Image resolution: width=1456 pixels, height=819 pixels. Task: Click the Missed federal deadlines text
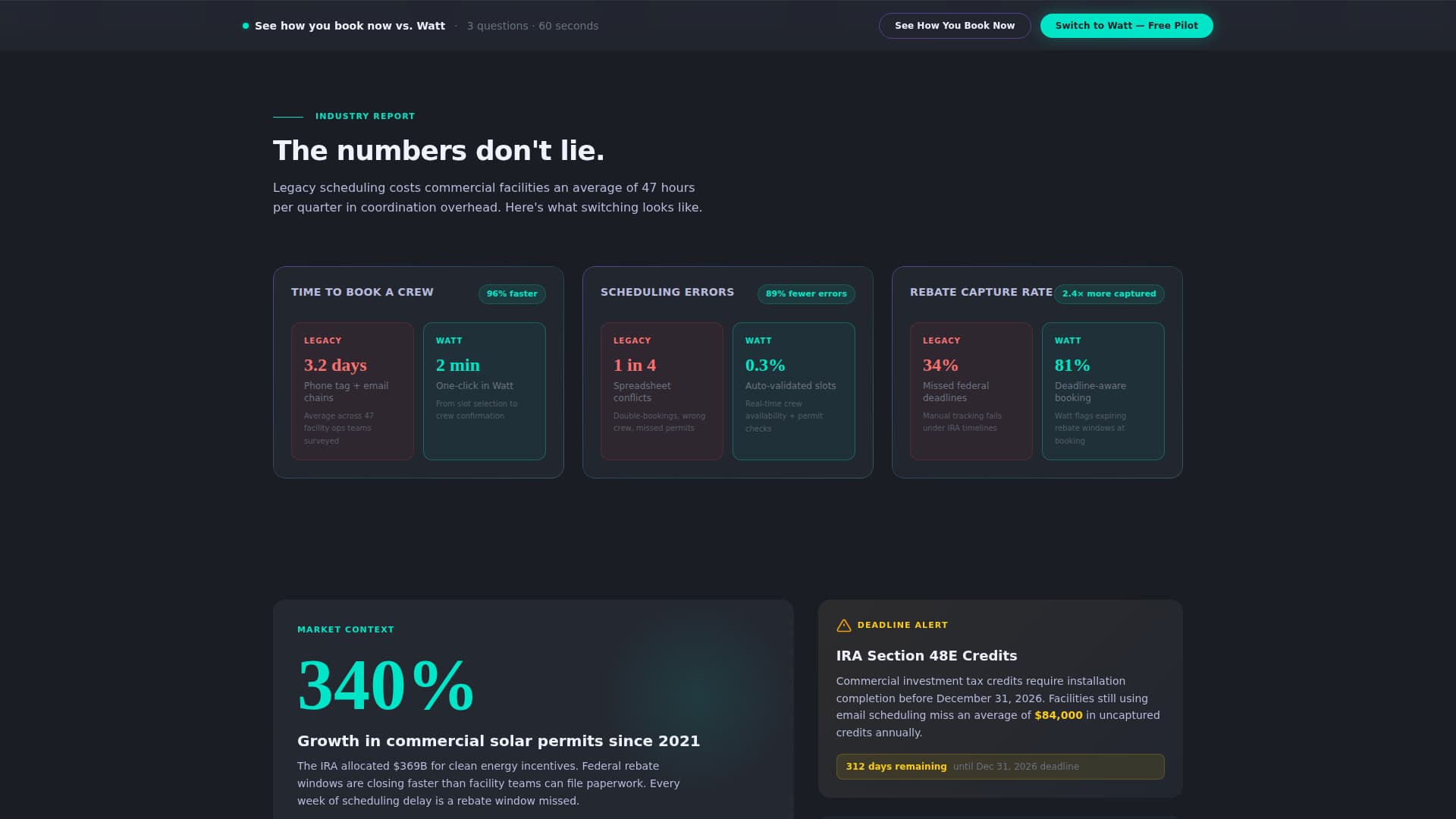point(955,392)
